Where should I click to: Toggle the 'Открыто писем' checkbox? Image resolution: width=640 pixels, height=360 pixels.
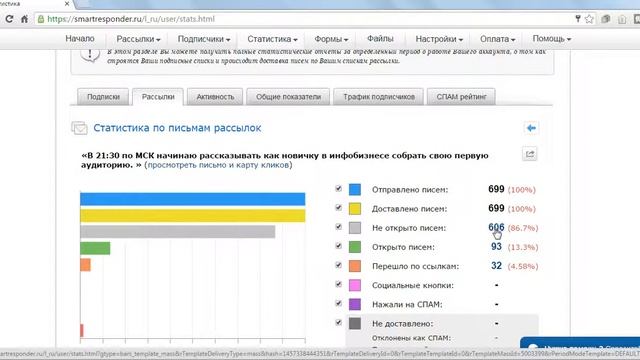click(338, 246)
